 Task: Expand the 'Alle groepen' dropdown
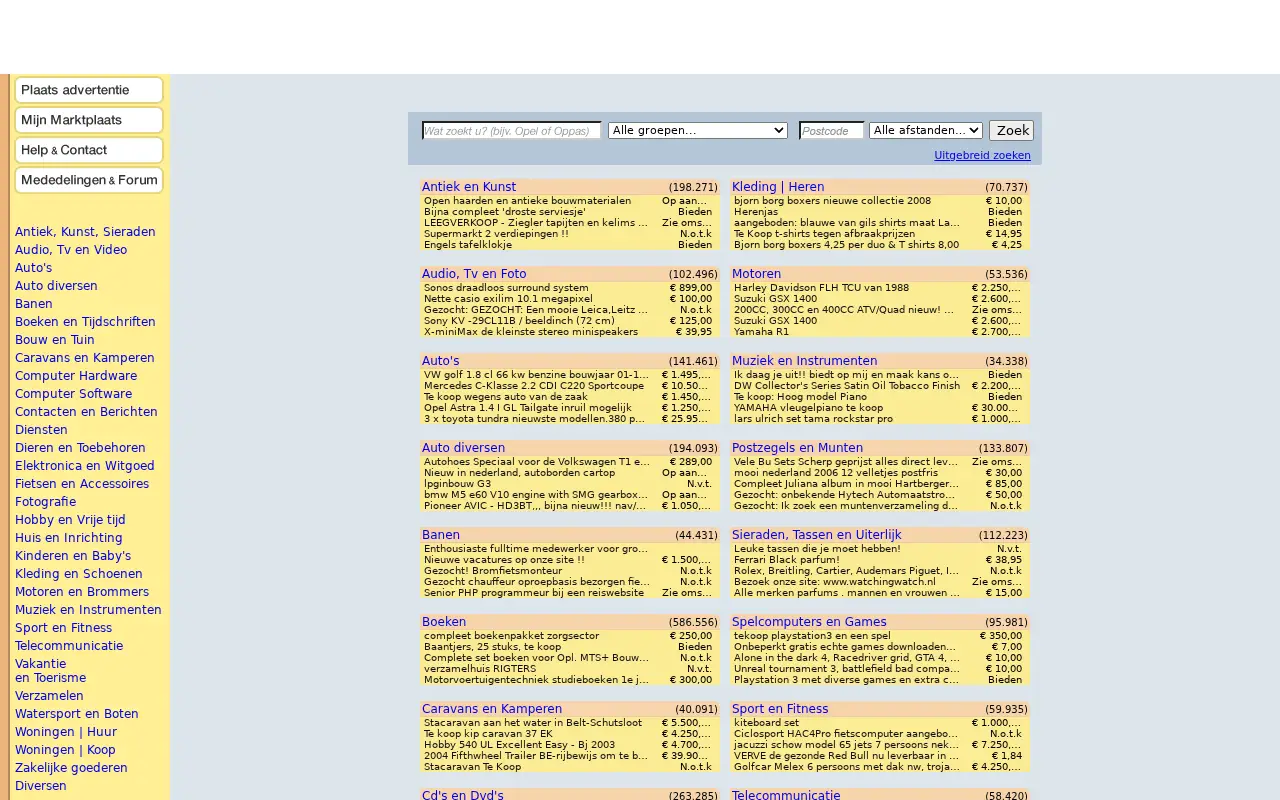698,131
